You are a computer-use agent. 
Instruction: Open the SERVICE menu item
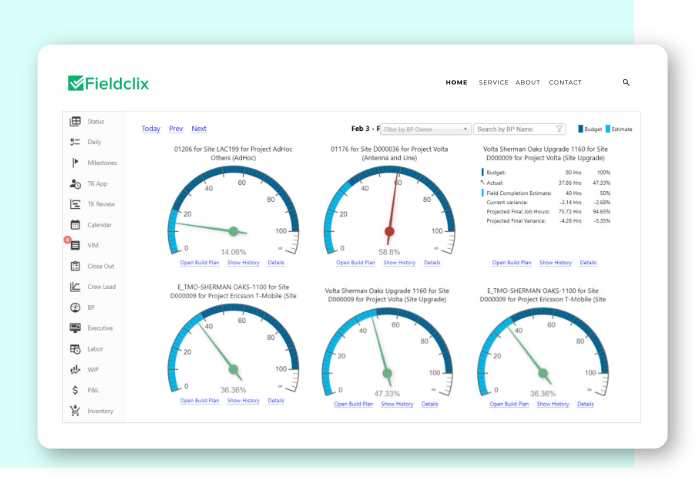[x=494, y=83]
